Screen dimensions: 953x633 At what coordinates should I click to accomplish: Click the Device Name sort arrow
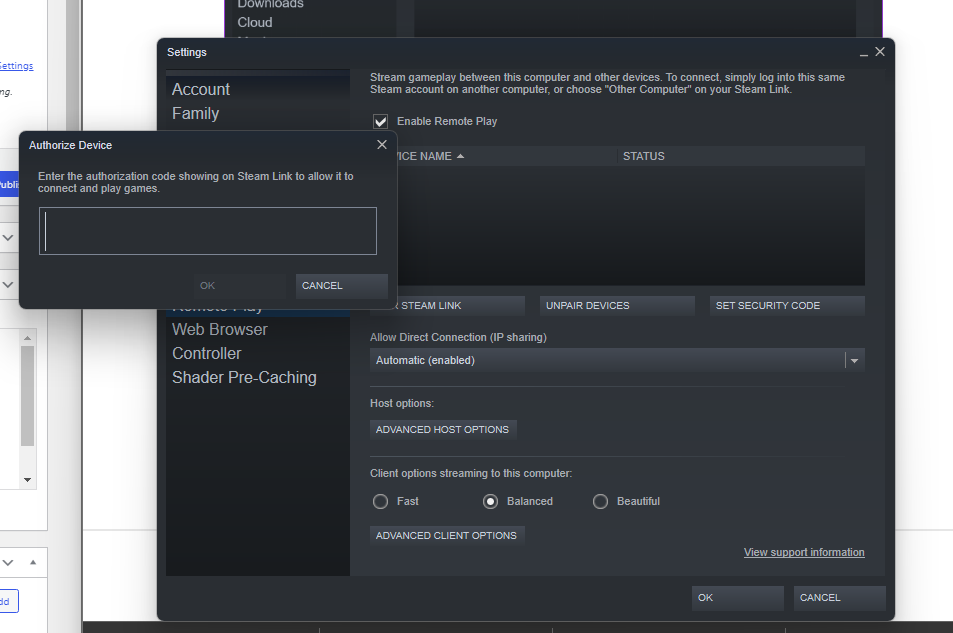(x=461, y=156)
